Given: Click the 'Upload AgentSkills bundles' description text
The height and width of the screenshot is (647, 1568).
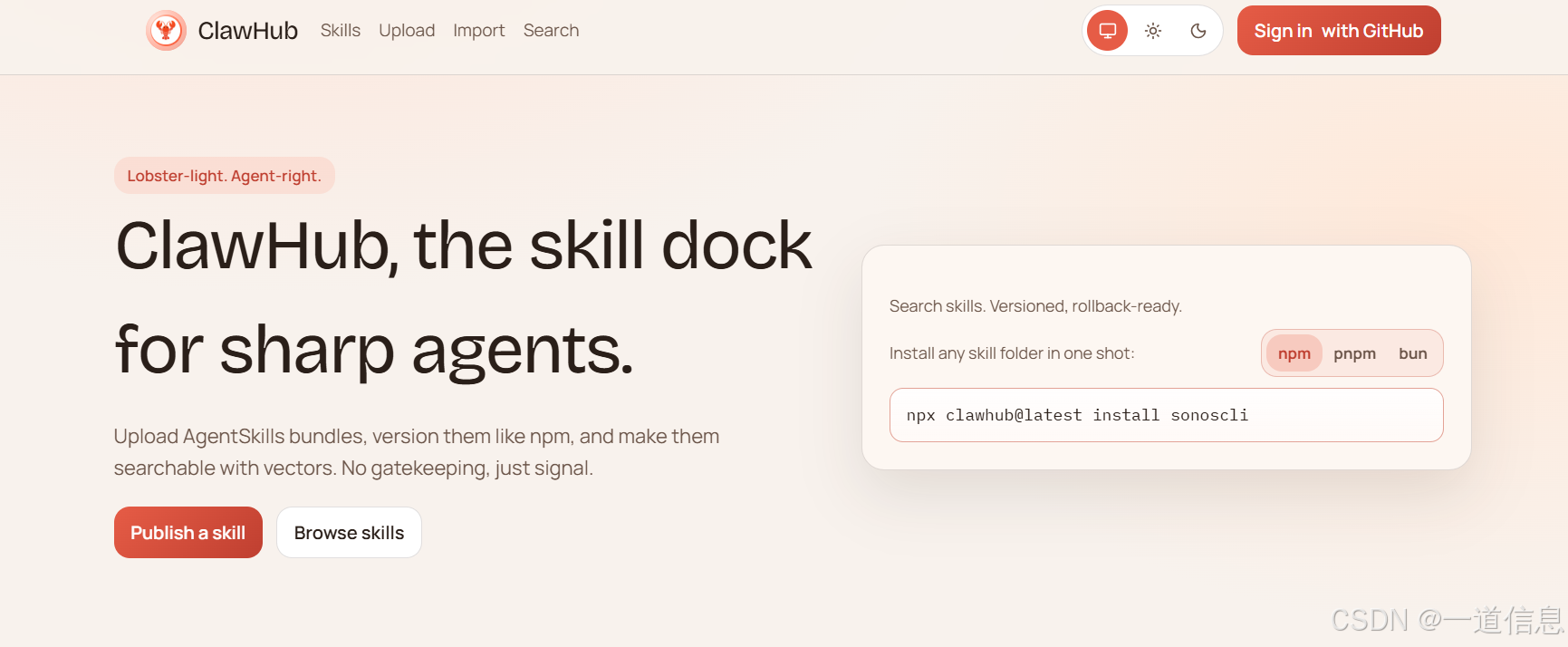Looking at the screenshot, I should pyautogui.click(x=417, y=452).
